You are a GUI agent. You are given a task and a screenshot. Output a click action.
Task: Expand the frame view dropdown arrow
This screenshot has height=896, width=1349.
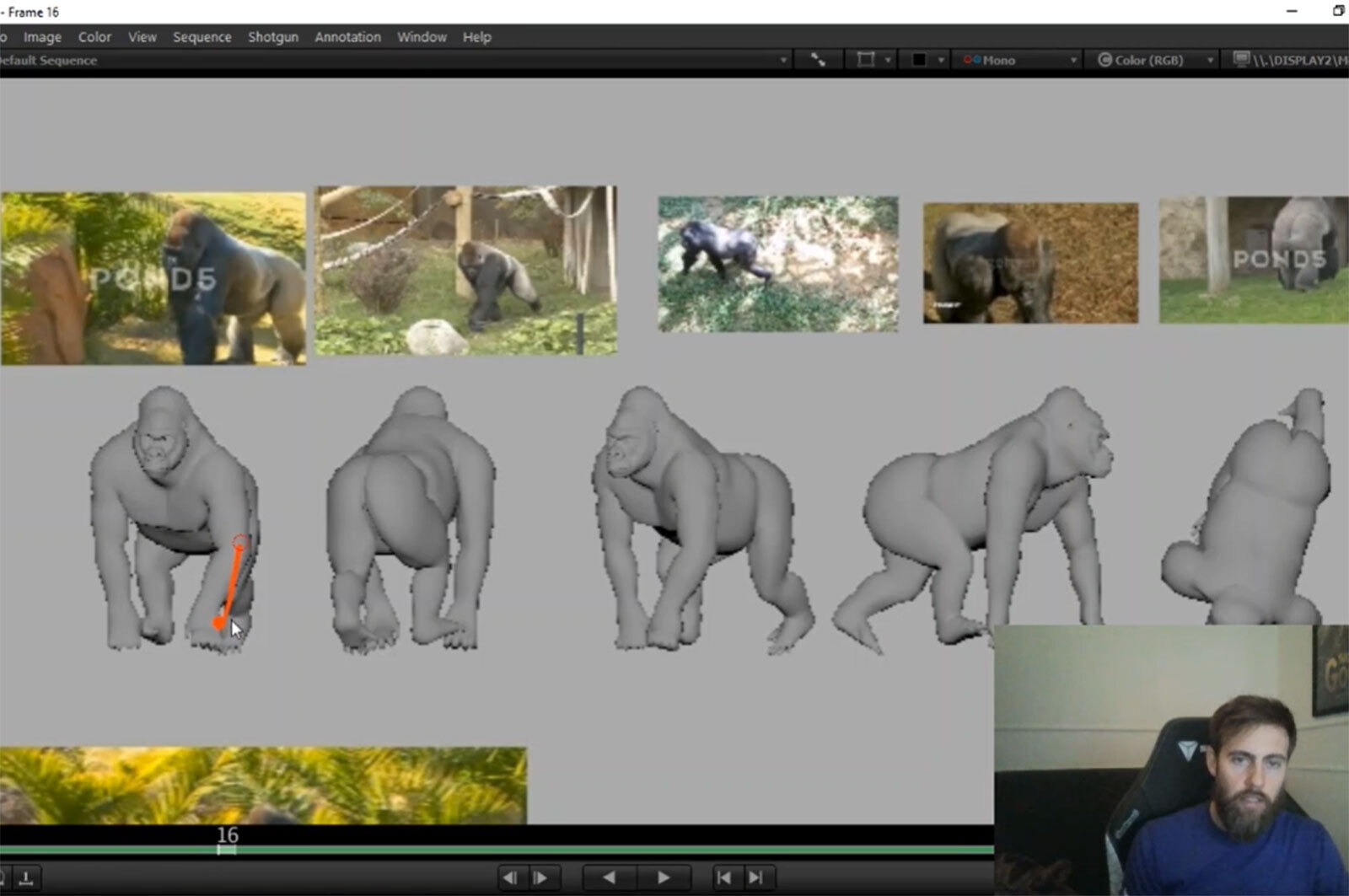(x=887, y=61)
